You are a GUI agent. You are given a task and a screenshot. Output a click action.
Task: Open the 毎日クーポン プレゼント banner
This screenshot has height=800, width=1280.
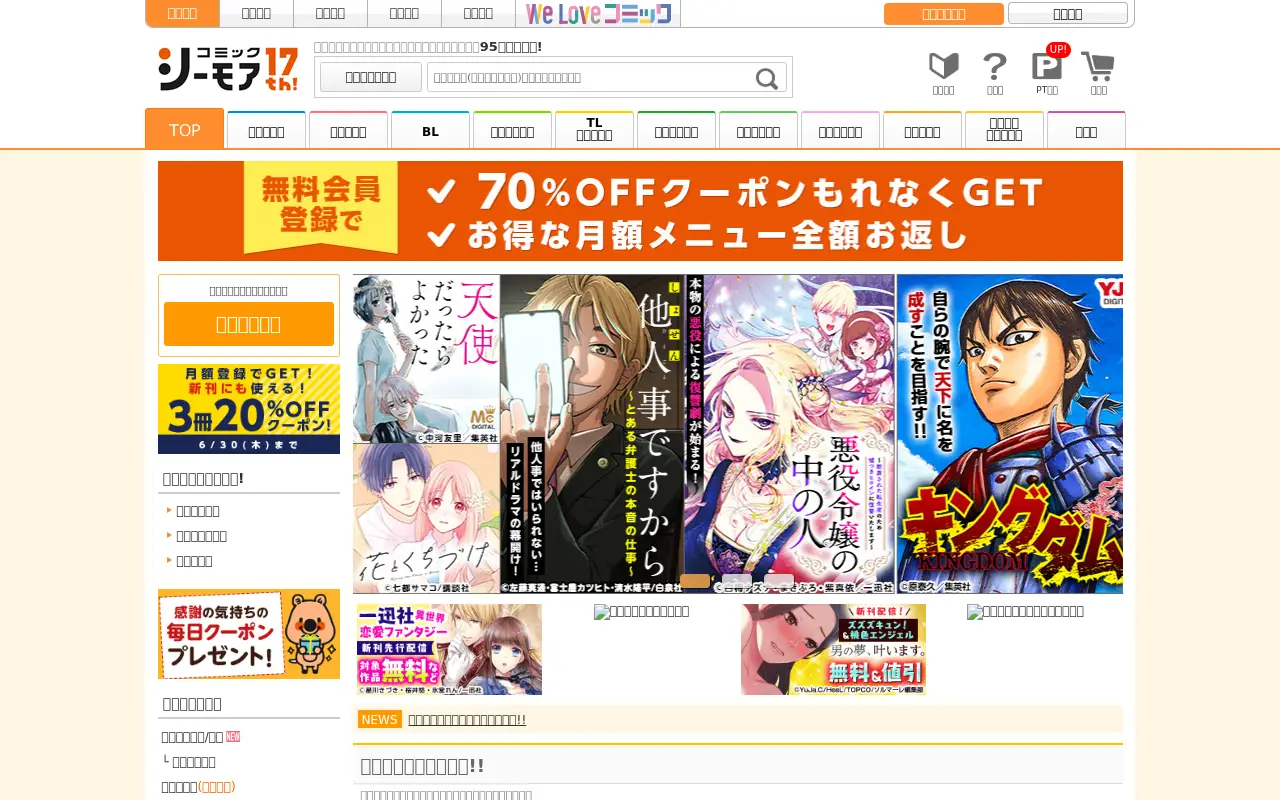coord(249,634)
